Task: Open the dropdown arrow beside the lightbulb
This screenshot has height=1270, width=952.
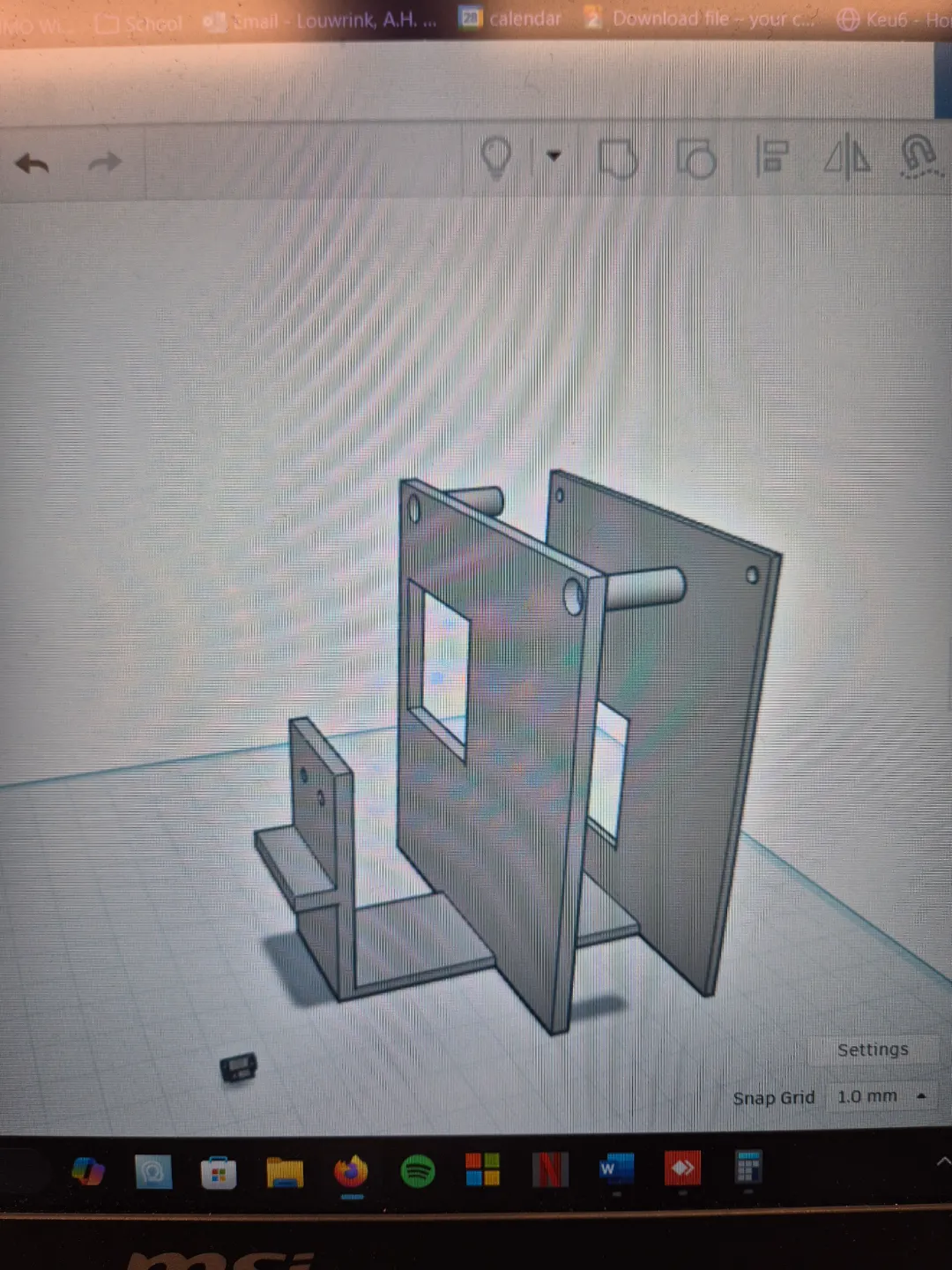Action: pos(554,156)
